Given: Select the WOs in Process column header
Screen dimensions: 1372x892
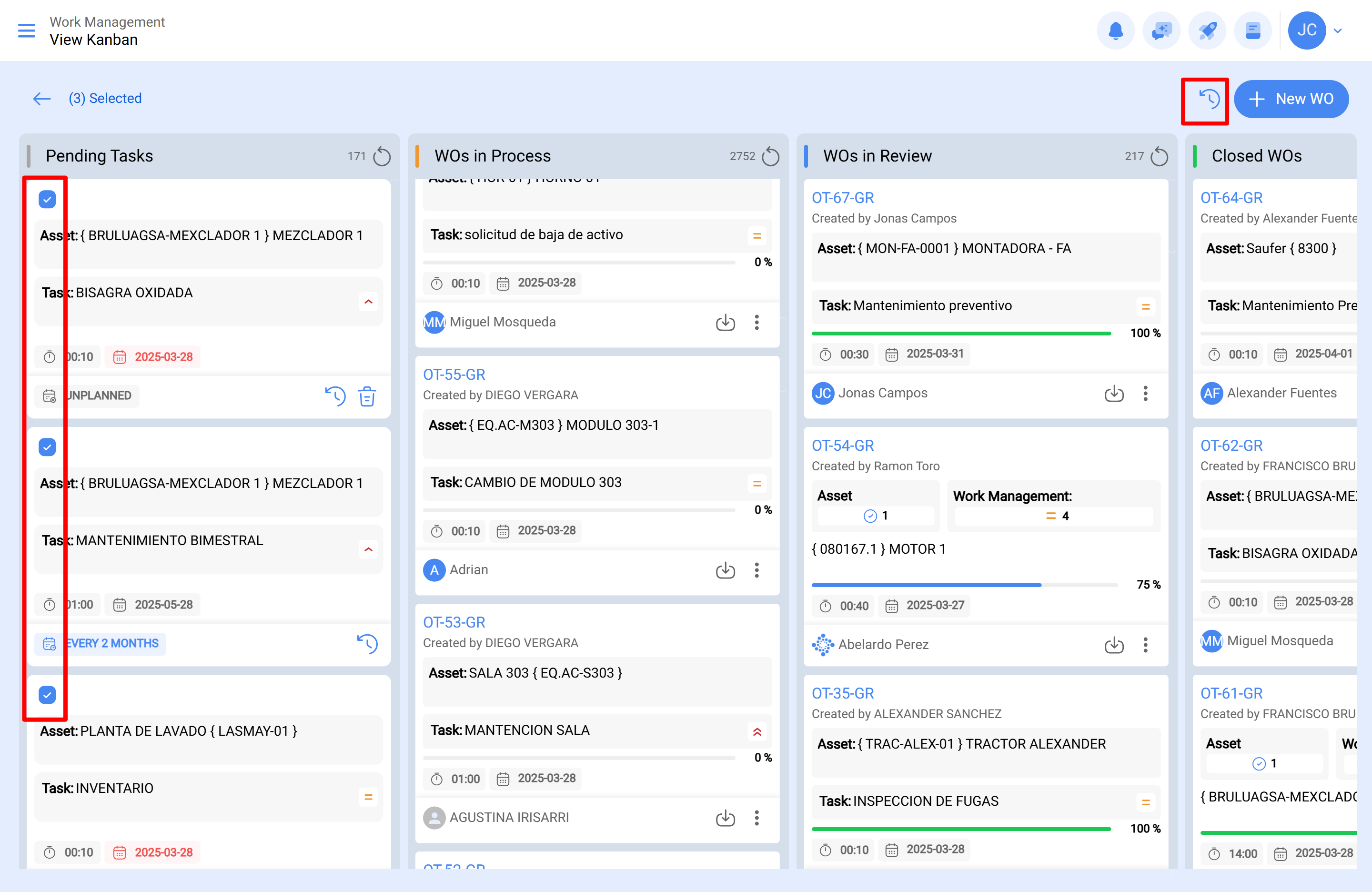Looking at the screenshot, I should [x=493, y=156].
